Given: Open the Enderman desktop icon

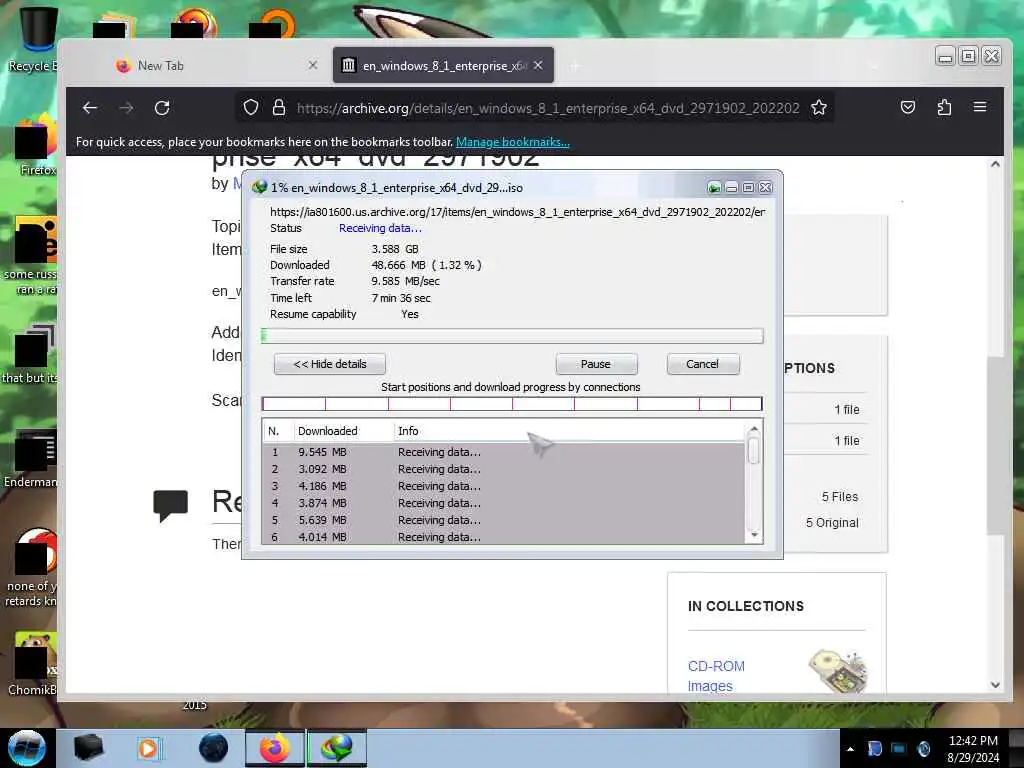Looking at the screenshot, I should pos(31,459).
